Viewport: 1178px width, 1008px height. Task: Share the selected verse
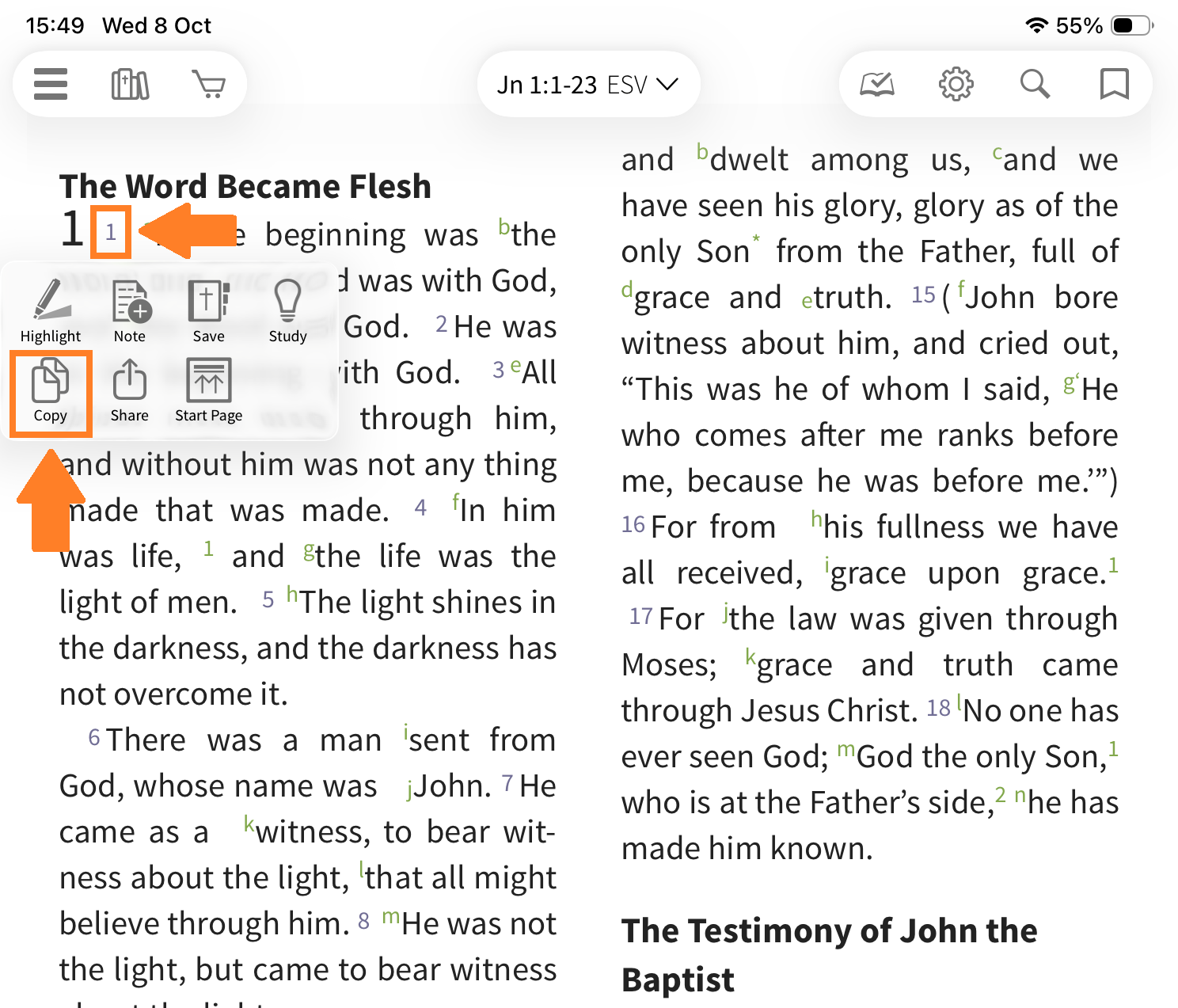(130, 391)
